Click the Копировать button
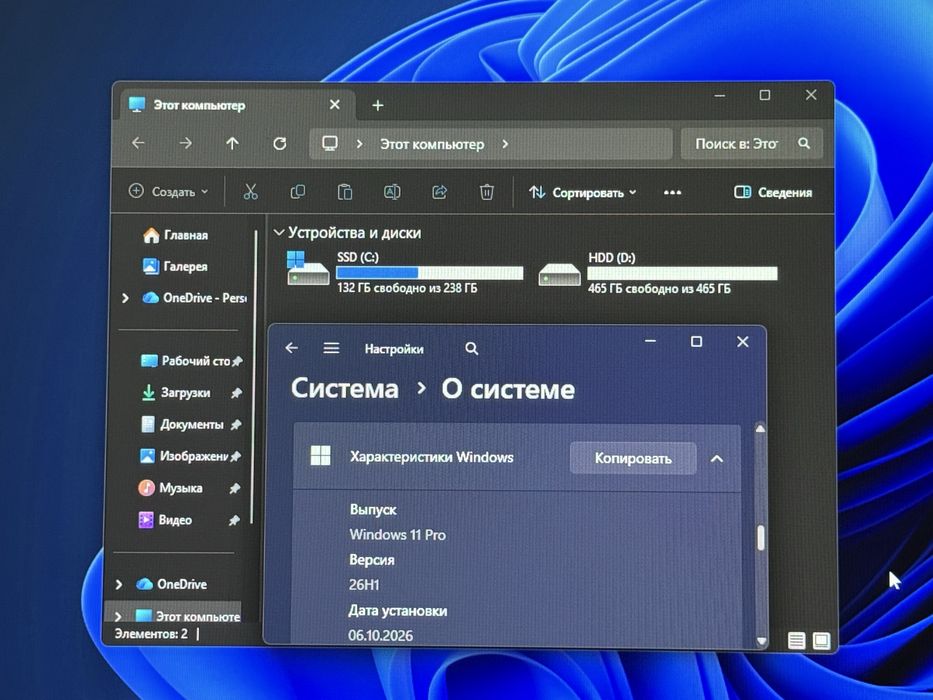This screenshot has width=933, height=700. [633, 458]
